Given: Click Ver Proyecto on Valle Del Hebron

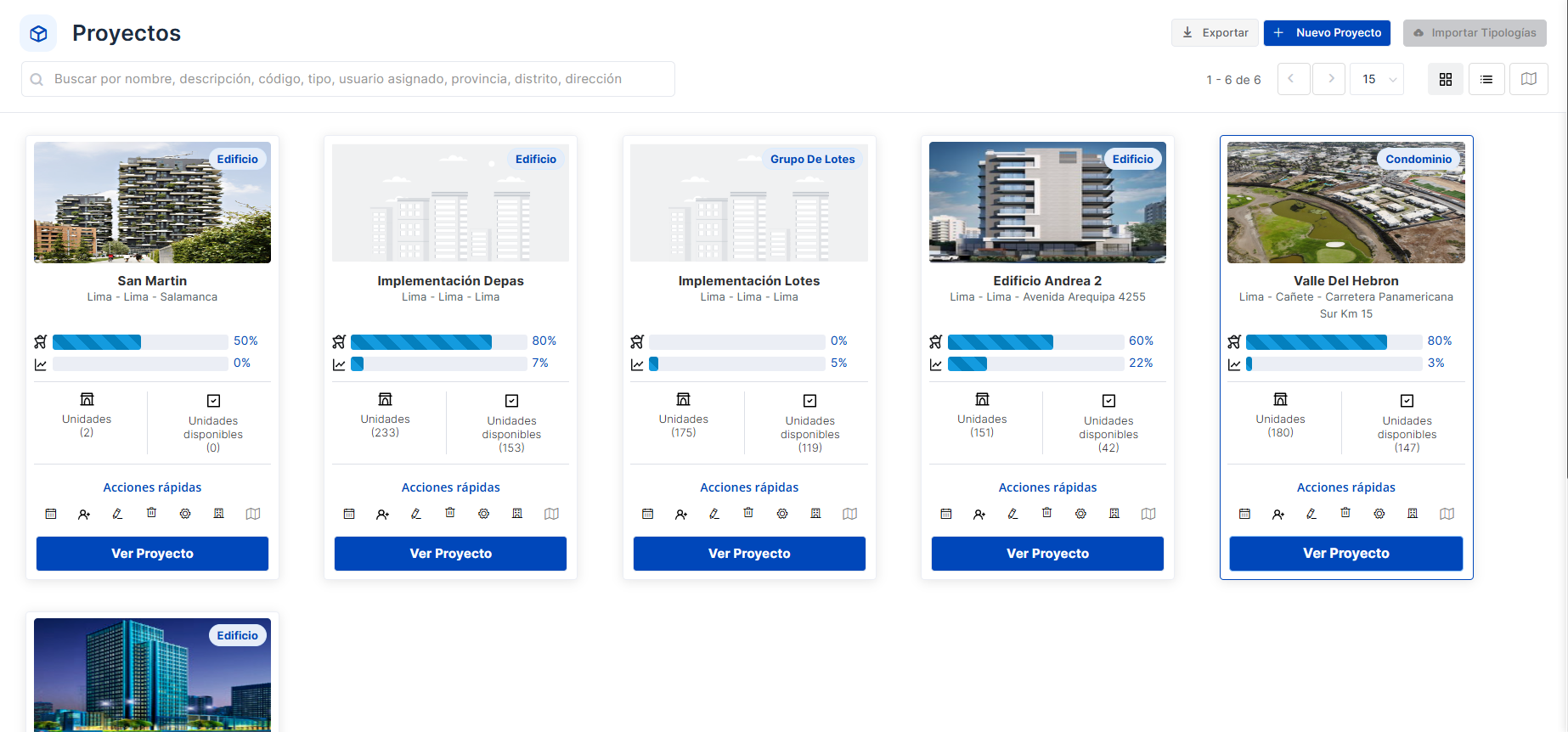Looking at the screenshot, I should (1345, 554).
